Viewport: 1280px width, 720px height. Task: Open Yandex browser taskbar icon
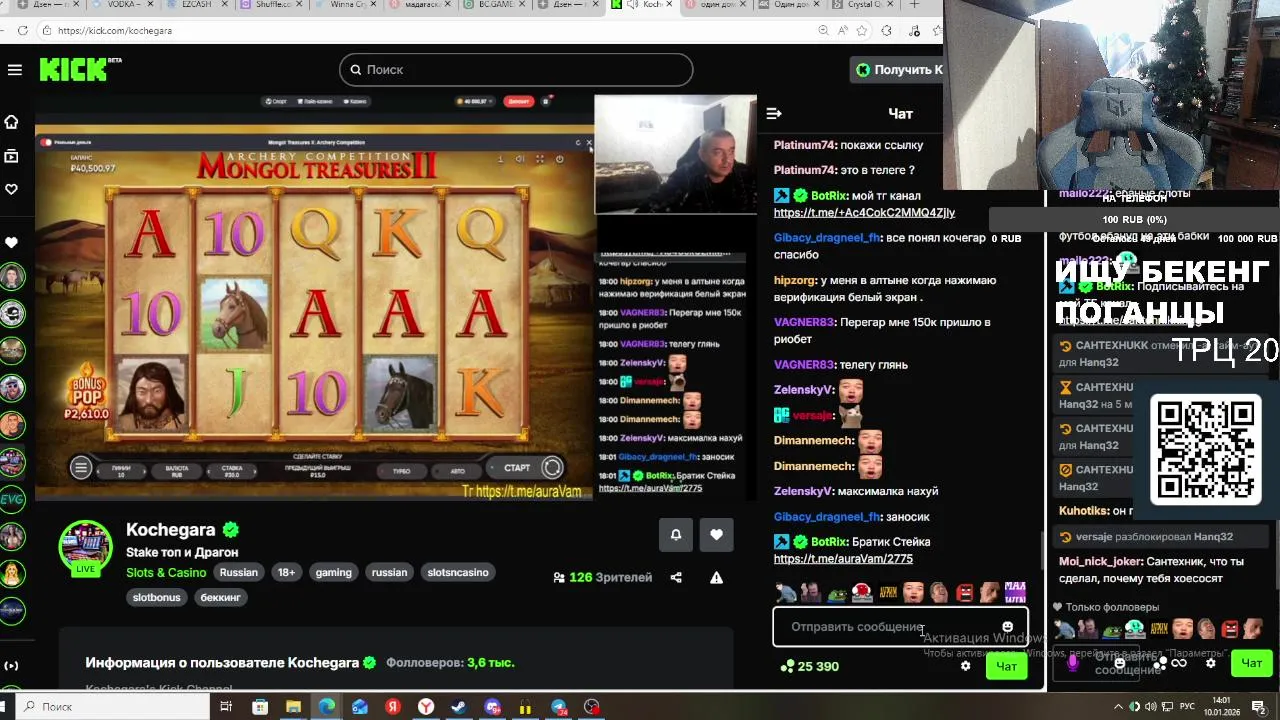click(426, 707)
